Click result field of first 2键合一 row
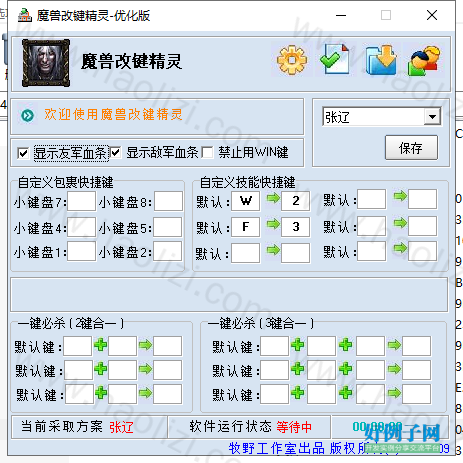Screen dimensions: 463x463 pos(167,346)
